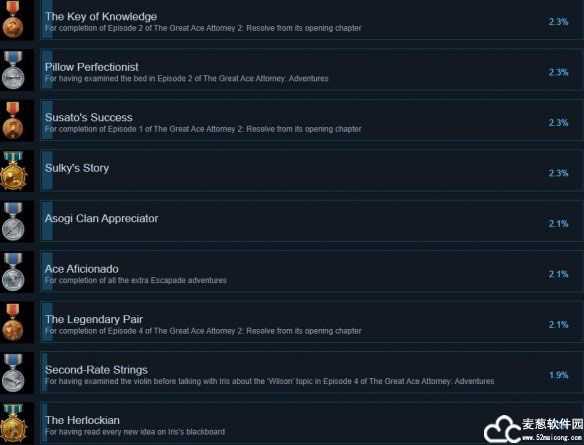Click The Herlockian achievement title

click(x=82, y=420)
